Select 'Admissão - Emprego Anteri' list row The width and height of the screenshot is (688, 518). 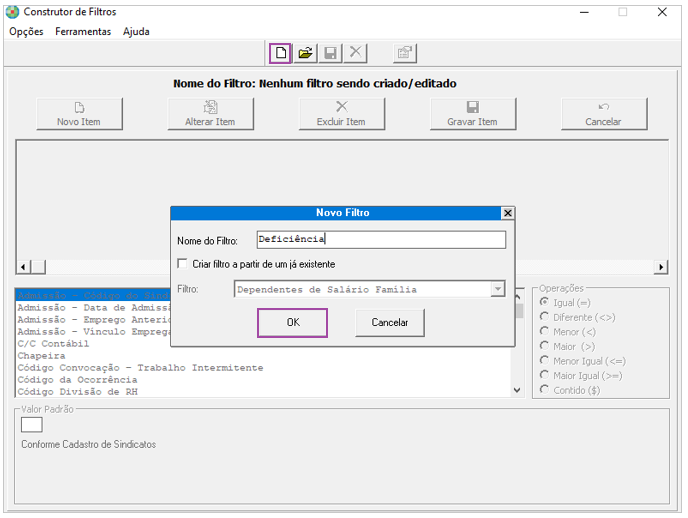(93, 319)
